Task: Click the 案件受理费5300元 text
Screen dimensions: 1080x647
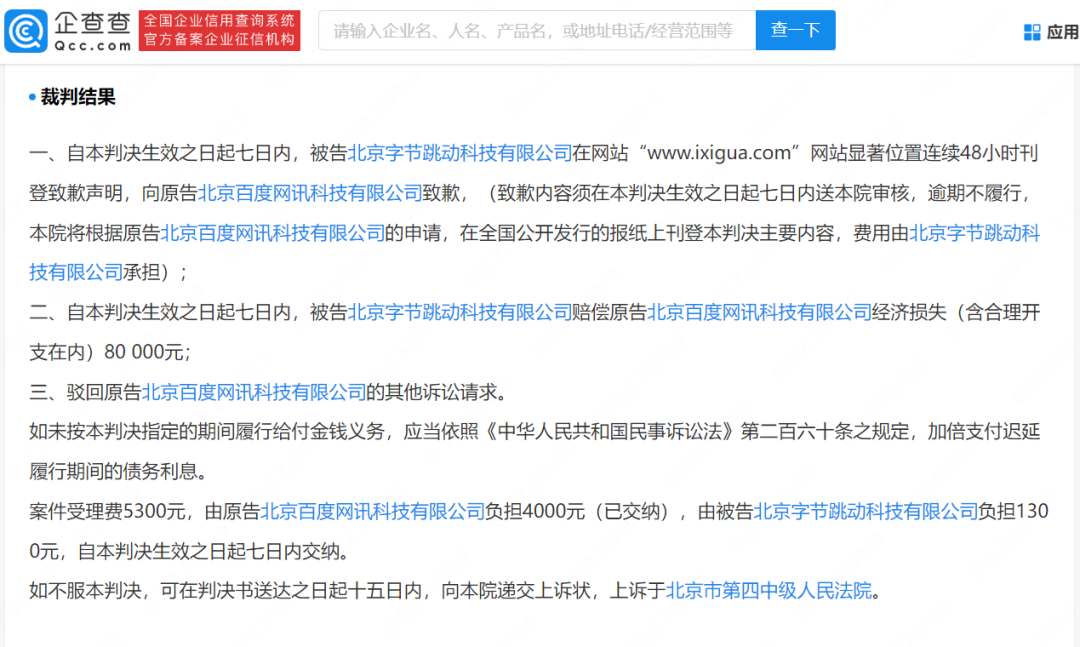Action: tap(107, 511)
